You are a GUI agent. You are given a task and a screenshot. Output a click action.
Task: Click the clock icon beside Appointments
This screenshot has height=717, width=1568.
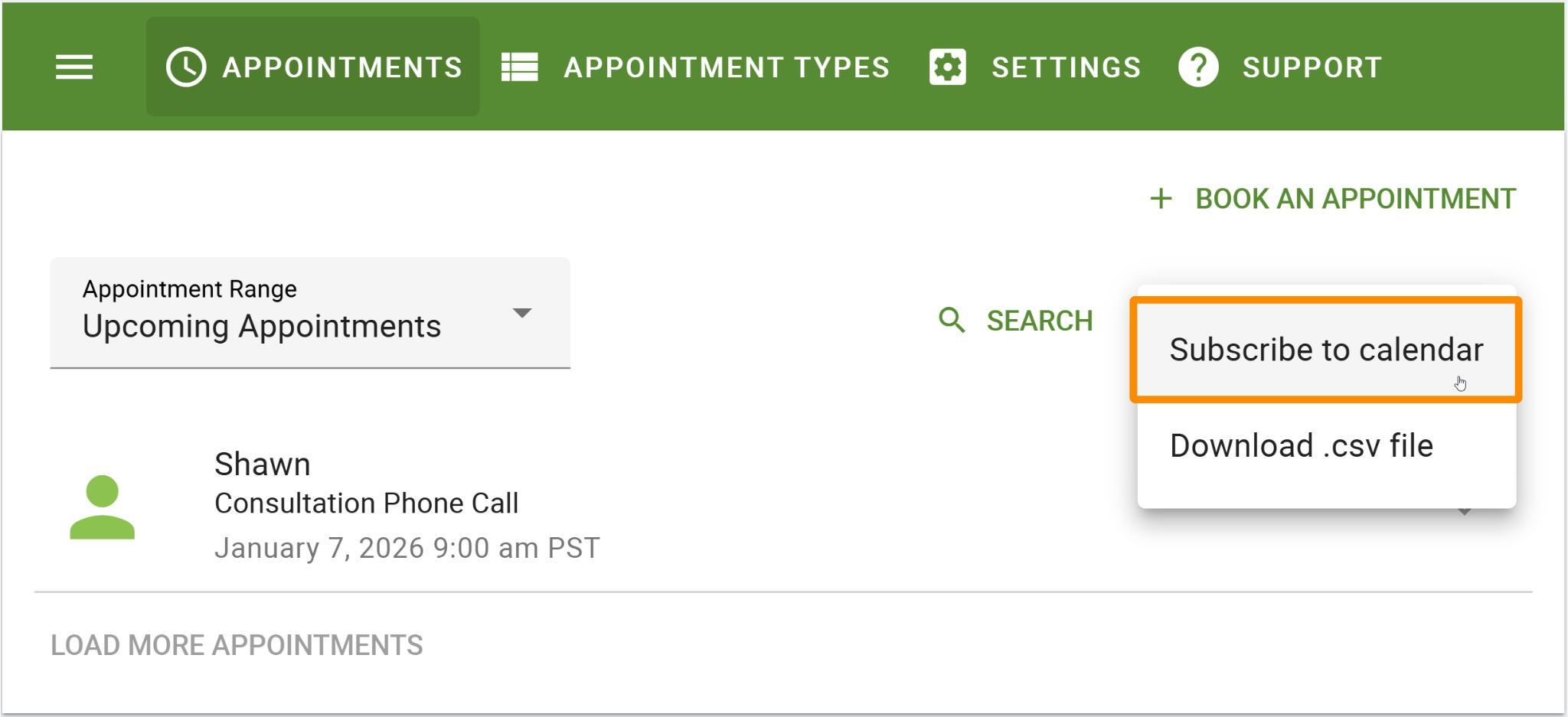click(185, 66)
